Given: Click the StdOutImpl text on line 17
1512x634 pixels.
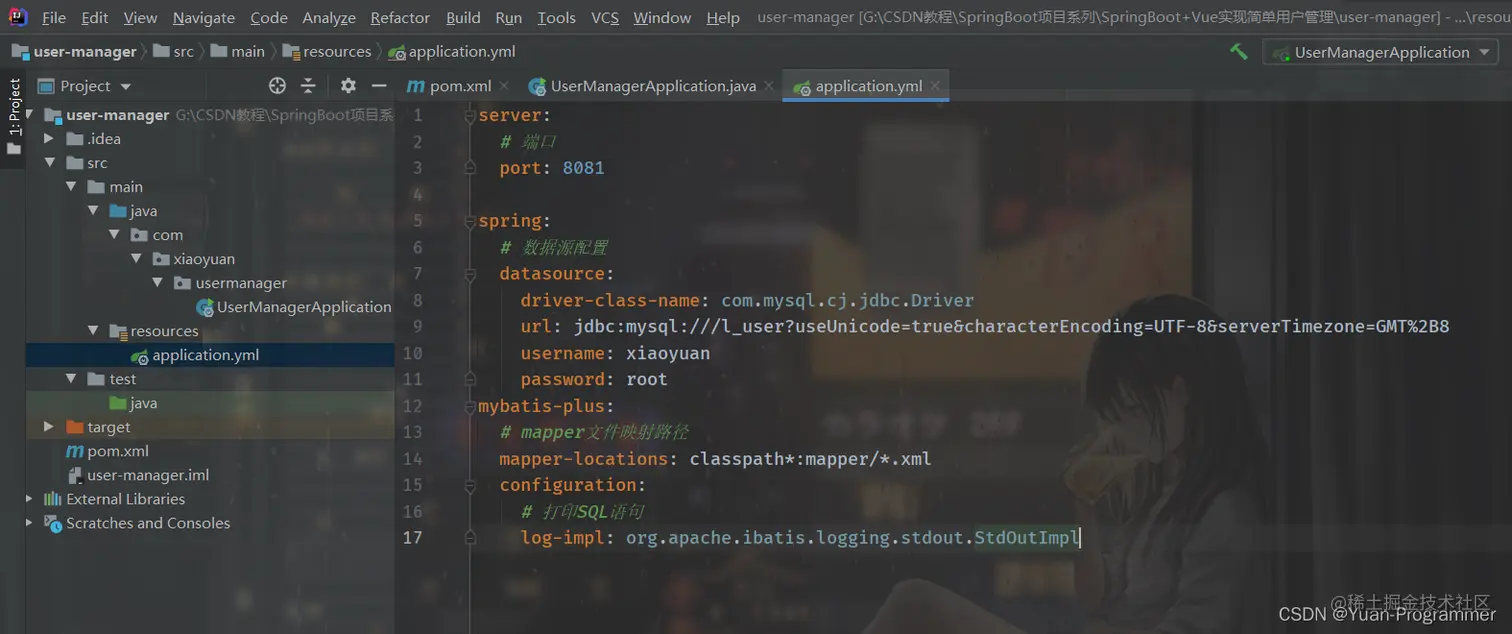Looking at the screenshot, I should point(1027,538).
